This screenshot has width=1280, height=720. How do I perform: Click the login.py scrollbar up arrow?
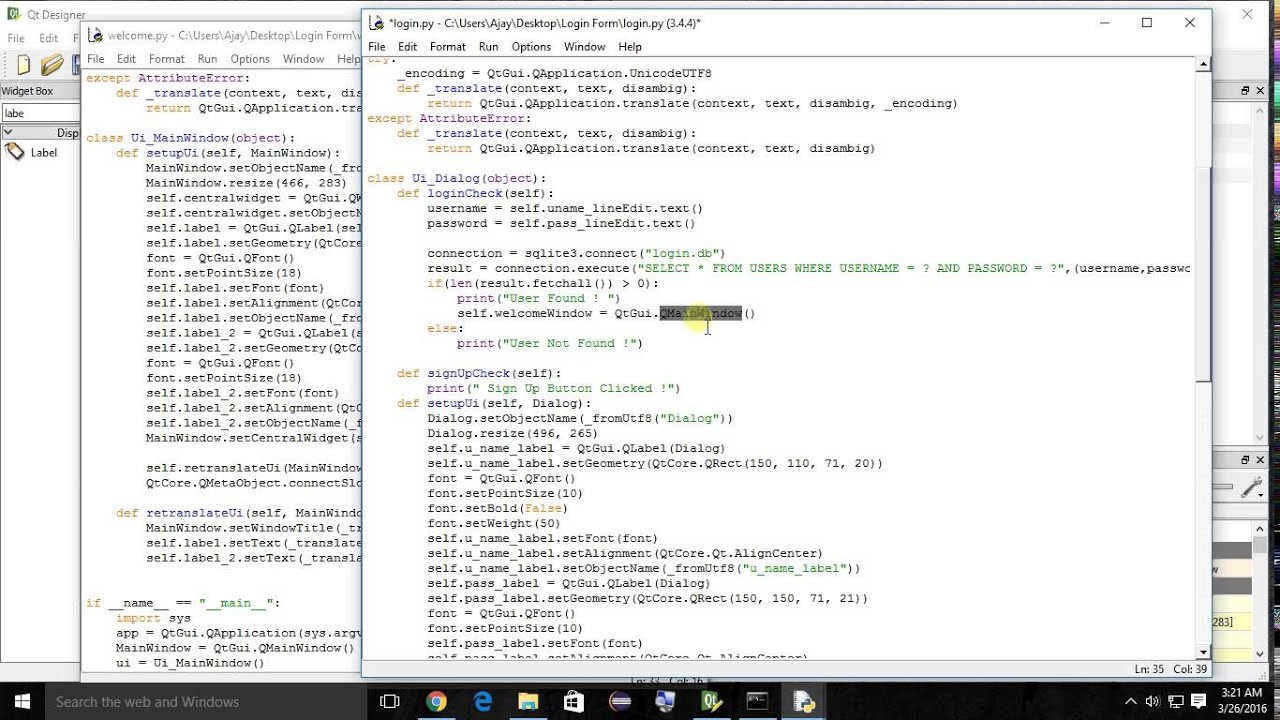(1204, 65)
